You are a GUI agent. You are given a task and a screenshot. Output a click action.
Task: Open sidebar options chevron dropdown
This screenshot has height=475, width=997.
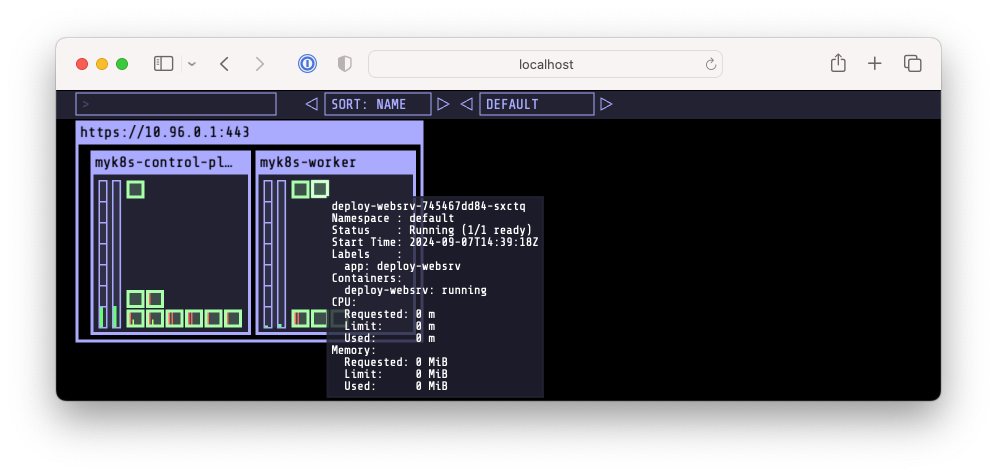click(192, 64)
